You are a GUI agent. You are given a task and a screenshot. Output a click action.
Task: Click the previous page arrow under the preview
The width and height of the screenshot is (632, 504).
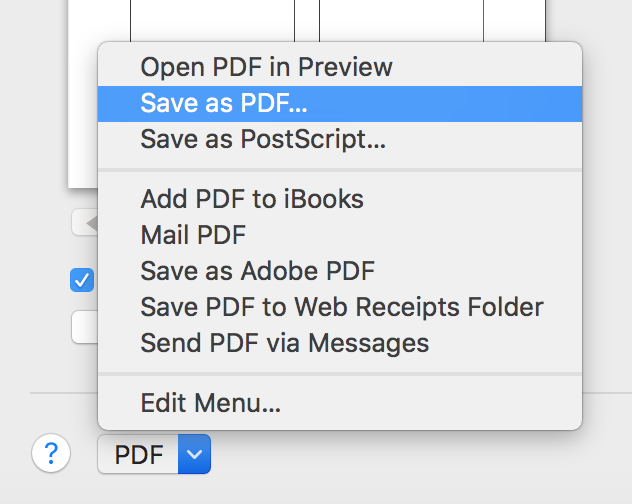click(87, 223)
